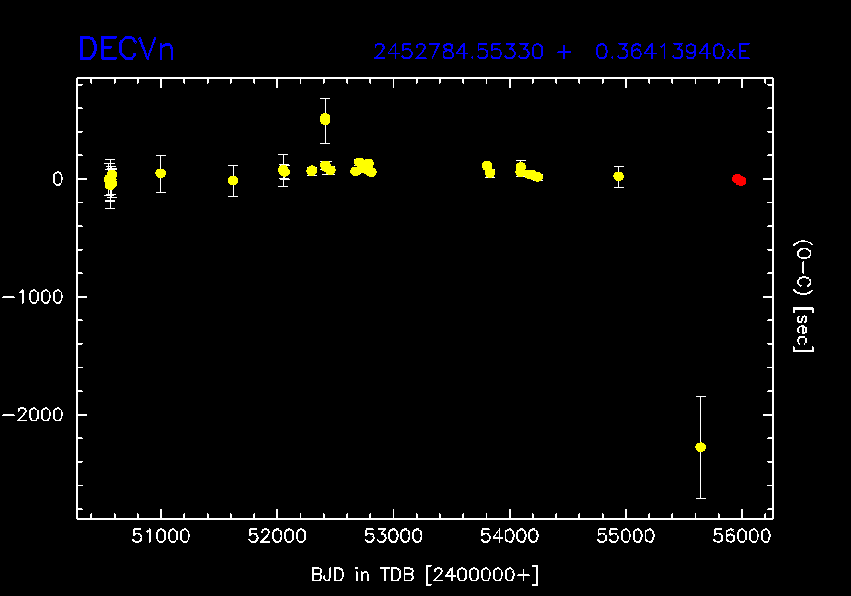Click the x-axis tick label "54000"
The height and width of the screenshot is (596, 851).
pos(510,538)
